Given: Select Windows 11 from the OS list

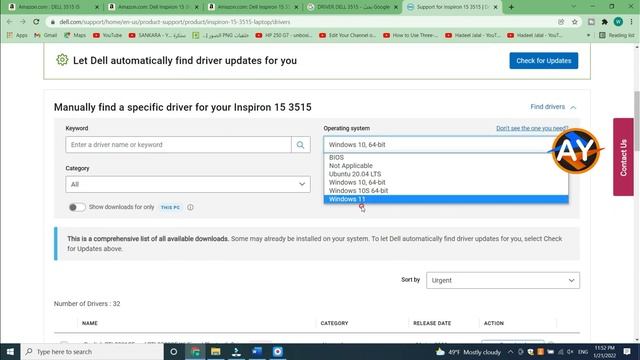Looking at the screenshot, I should pyautogui.click(x=446, y=199).
